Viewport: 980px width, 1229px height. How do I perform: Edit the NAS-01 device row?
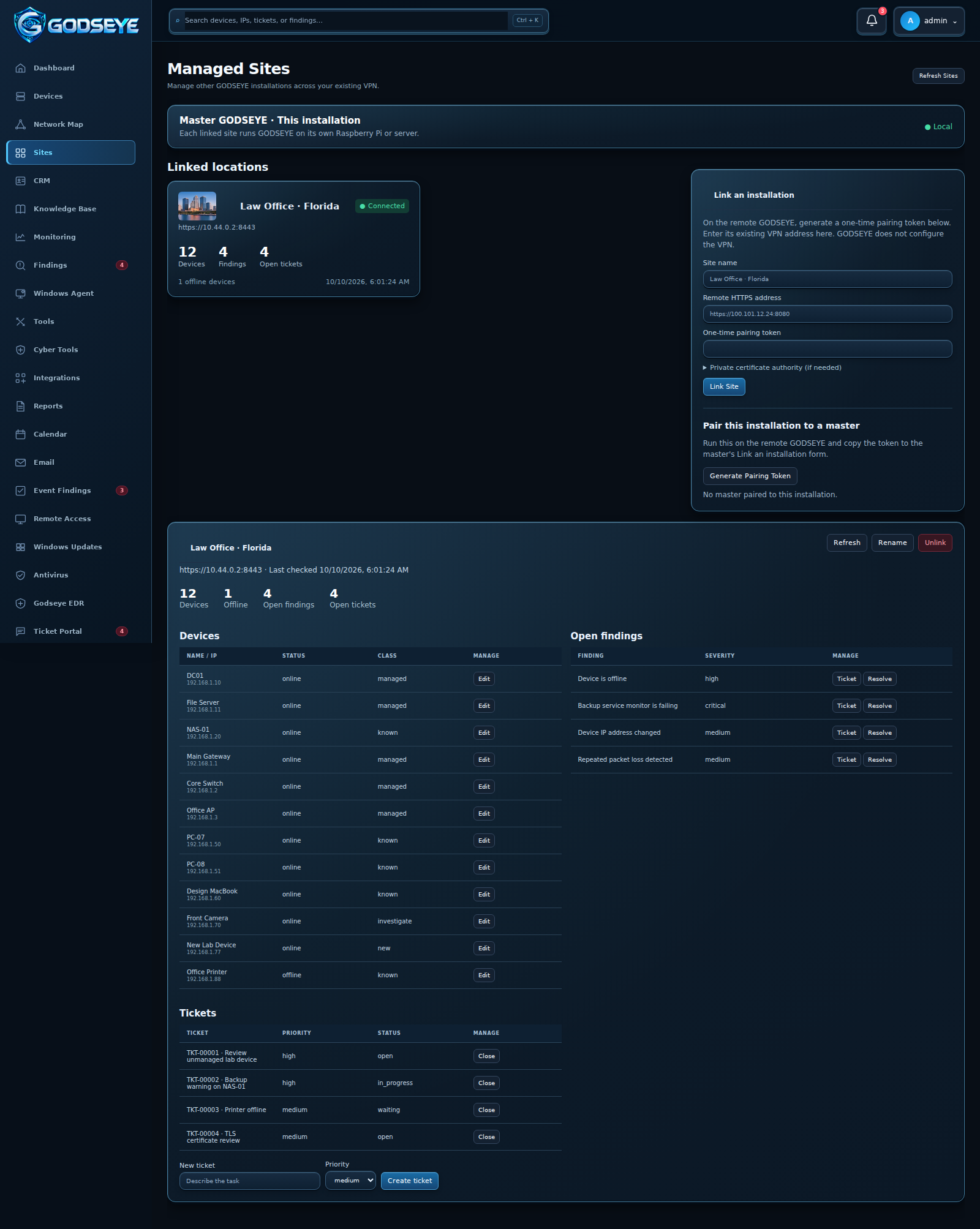(x=484, y=732)
